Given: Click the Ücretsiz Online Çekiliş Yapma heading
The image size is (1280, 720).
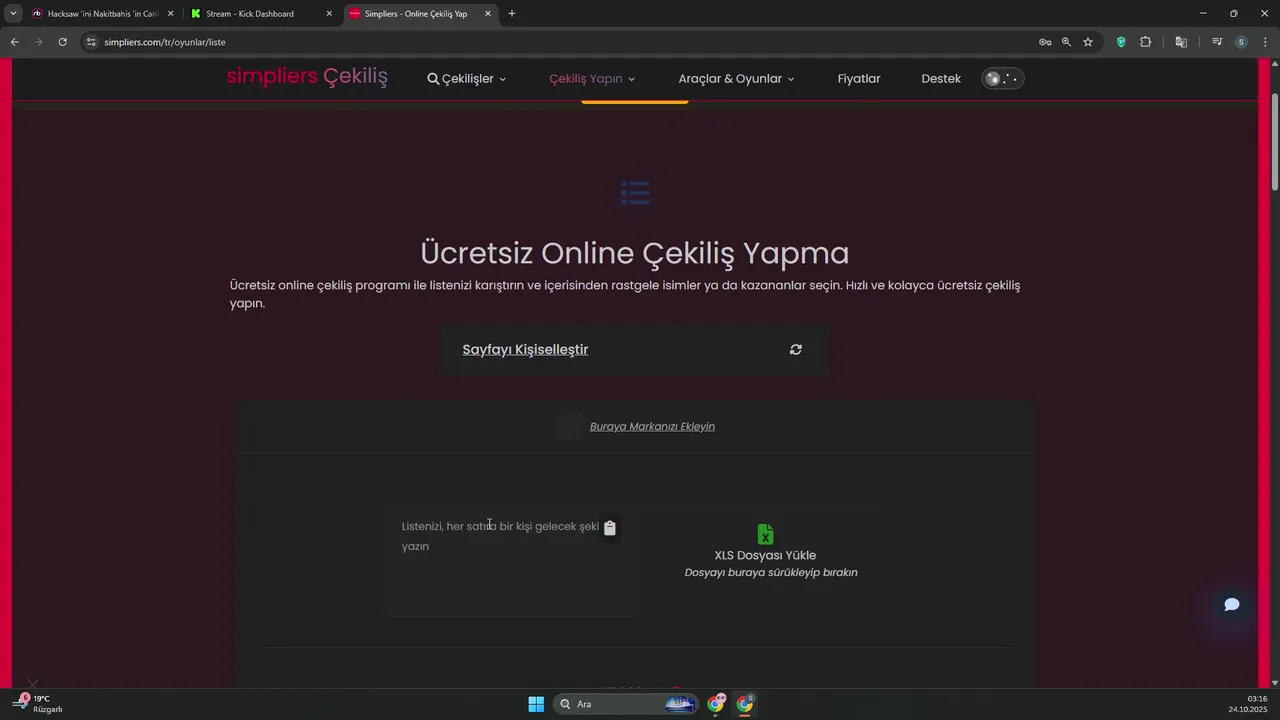Looking at the screenshot, I should pos(635,252).
